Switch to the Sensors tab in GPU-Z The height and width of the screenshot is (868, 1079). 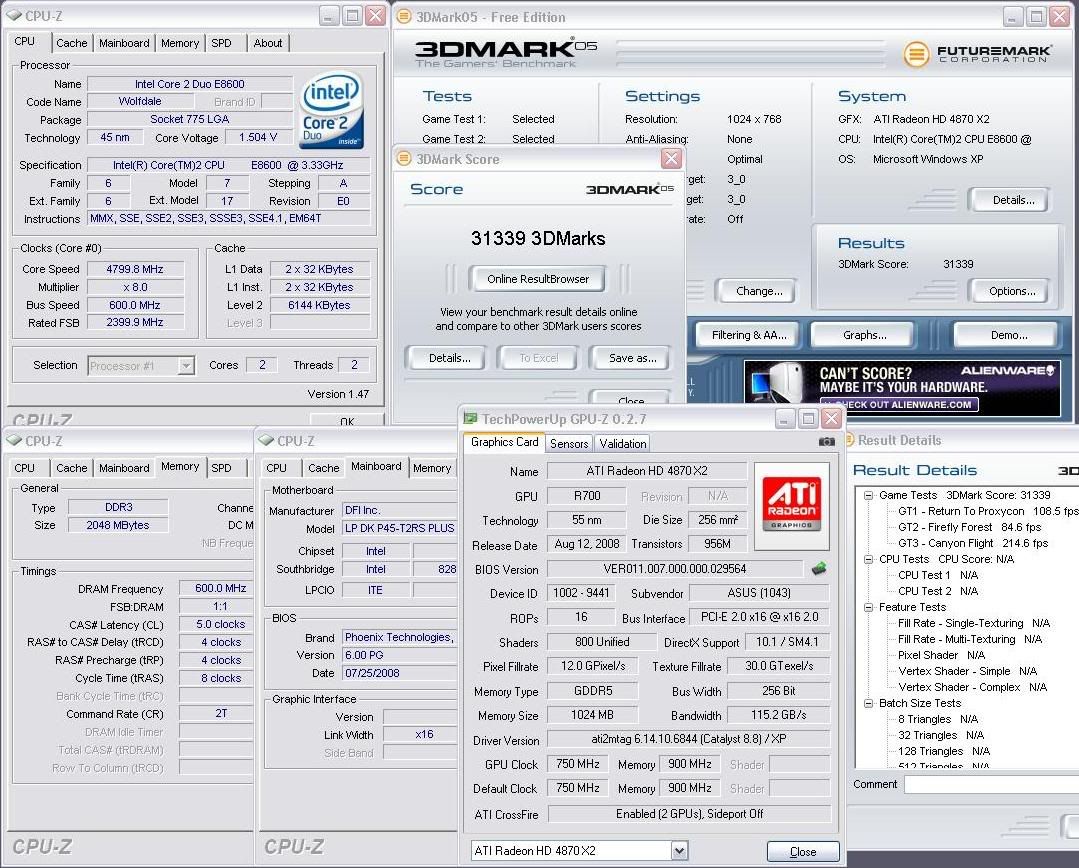pyautogui.click(x=569, y=444)
